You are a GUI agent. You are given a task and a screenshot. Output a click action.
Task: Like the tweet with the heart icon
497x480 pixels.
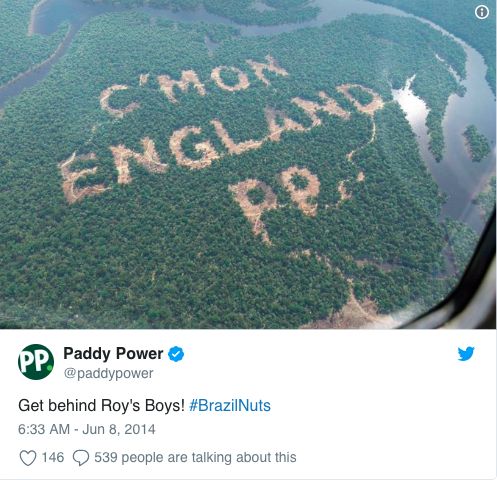pyautogui.click(x=28, y=458)
